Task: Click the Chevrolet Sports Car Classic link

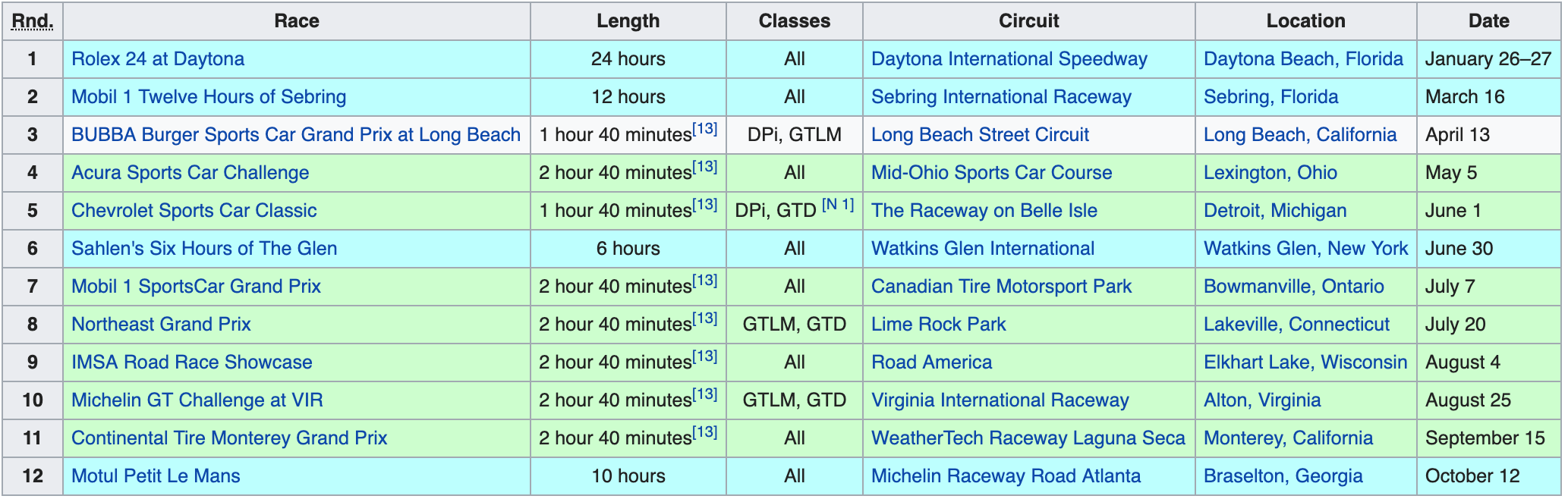Action: [194, 211]
